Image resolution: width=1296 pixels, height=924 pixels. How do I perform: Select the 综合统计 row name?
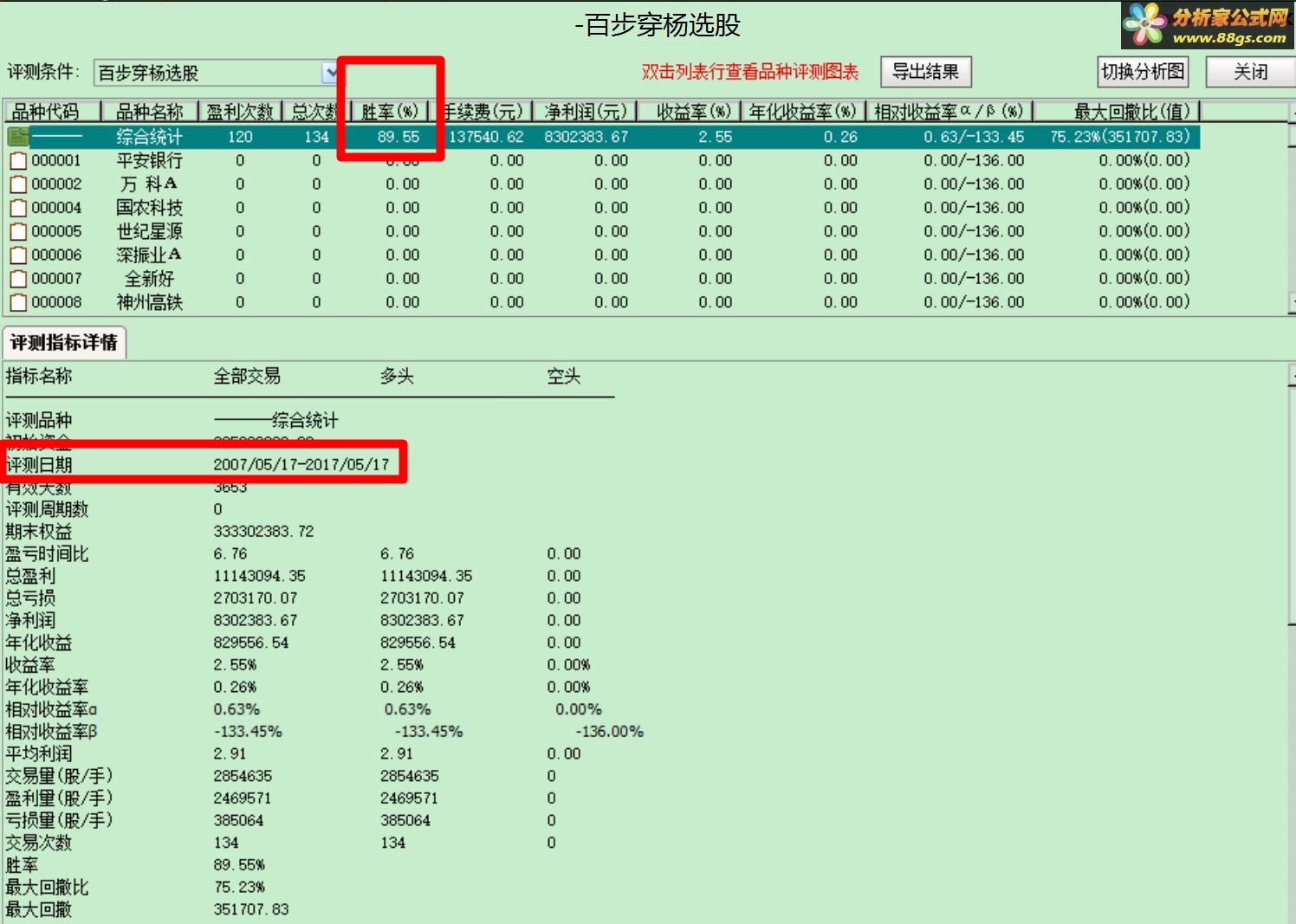point(150,137)
